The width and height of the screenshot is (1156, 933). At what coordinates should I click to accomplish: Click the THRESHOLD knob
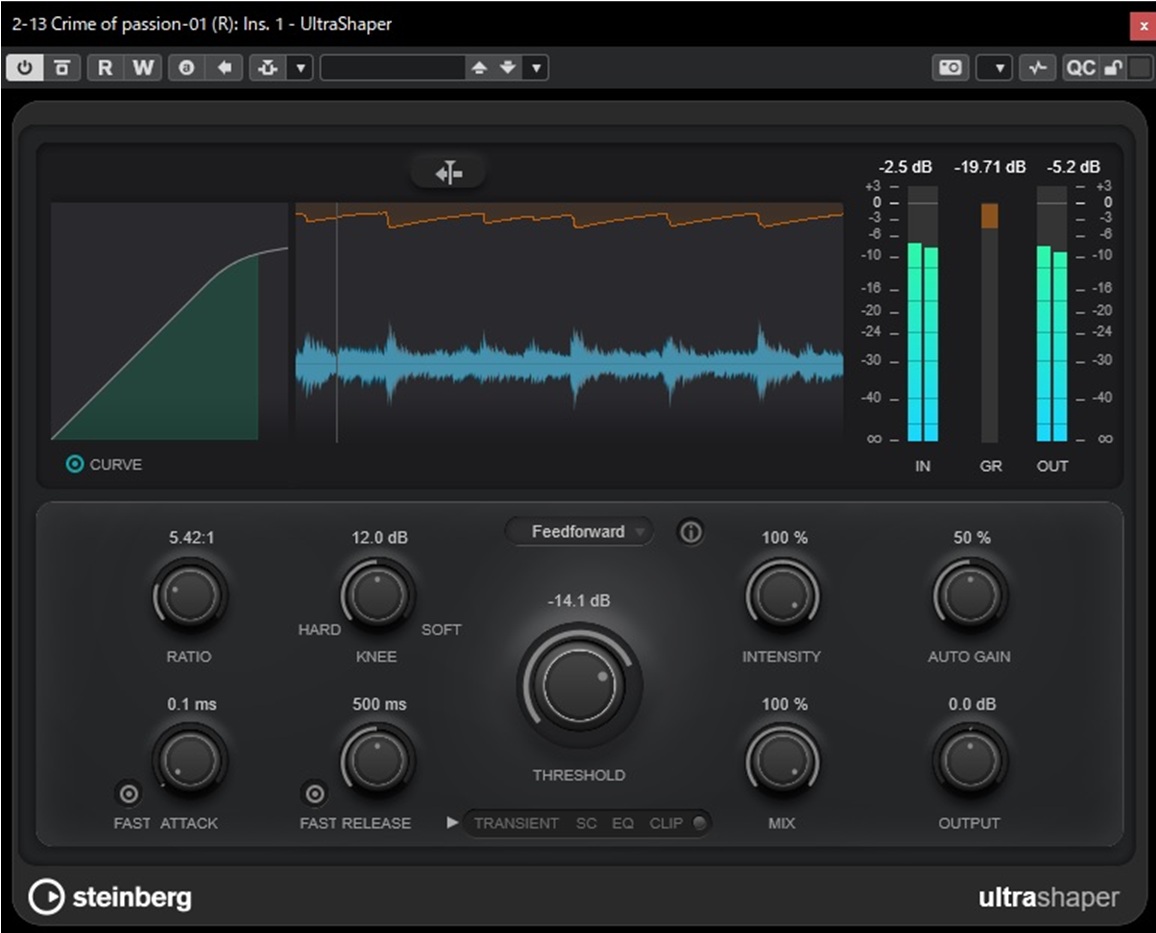[x=579, y=685]
